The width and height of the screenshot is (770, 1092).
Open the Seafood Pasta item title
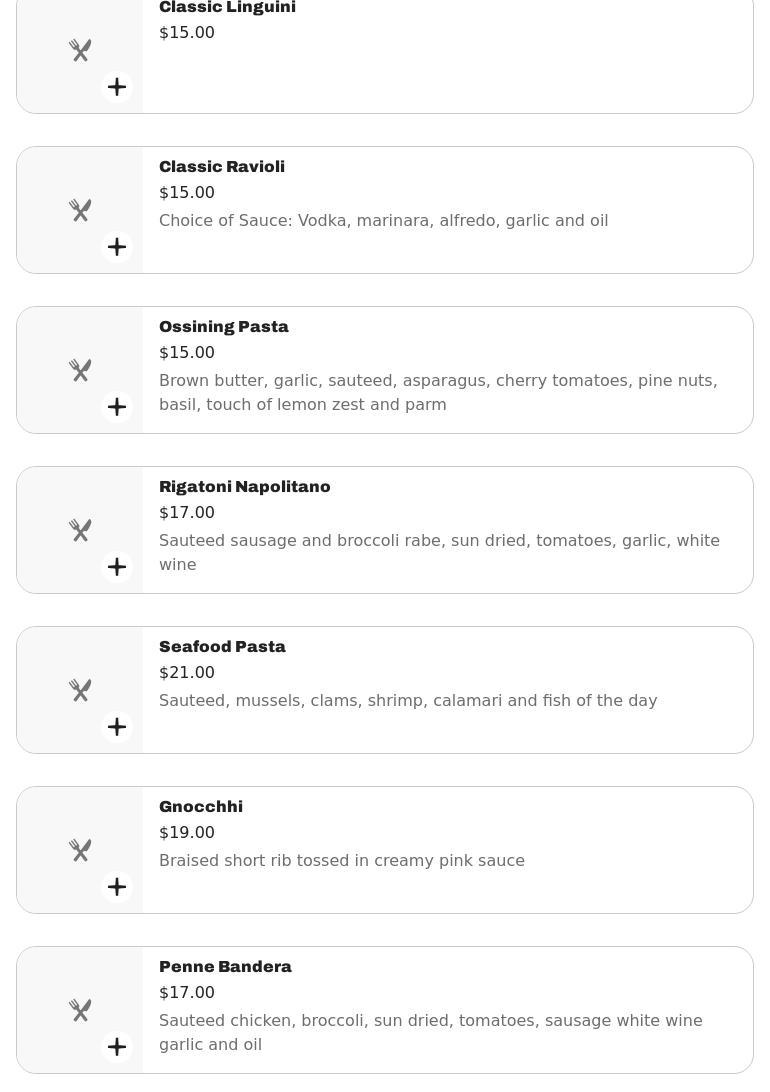222,647
